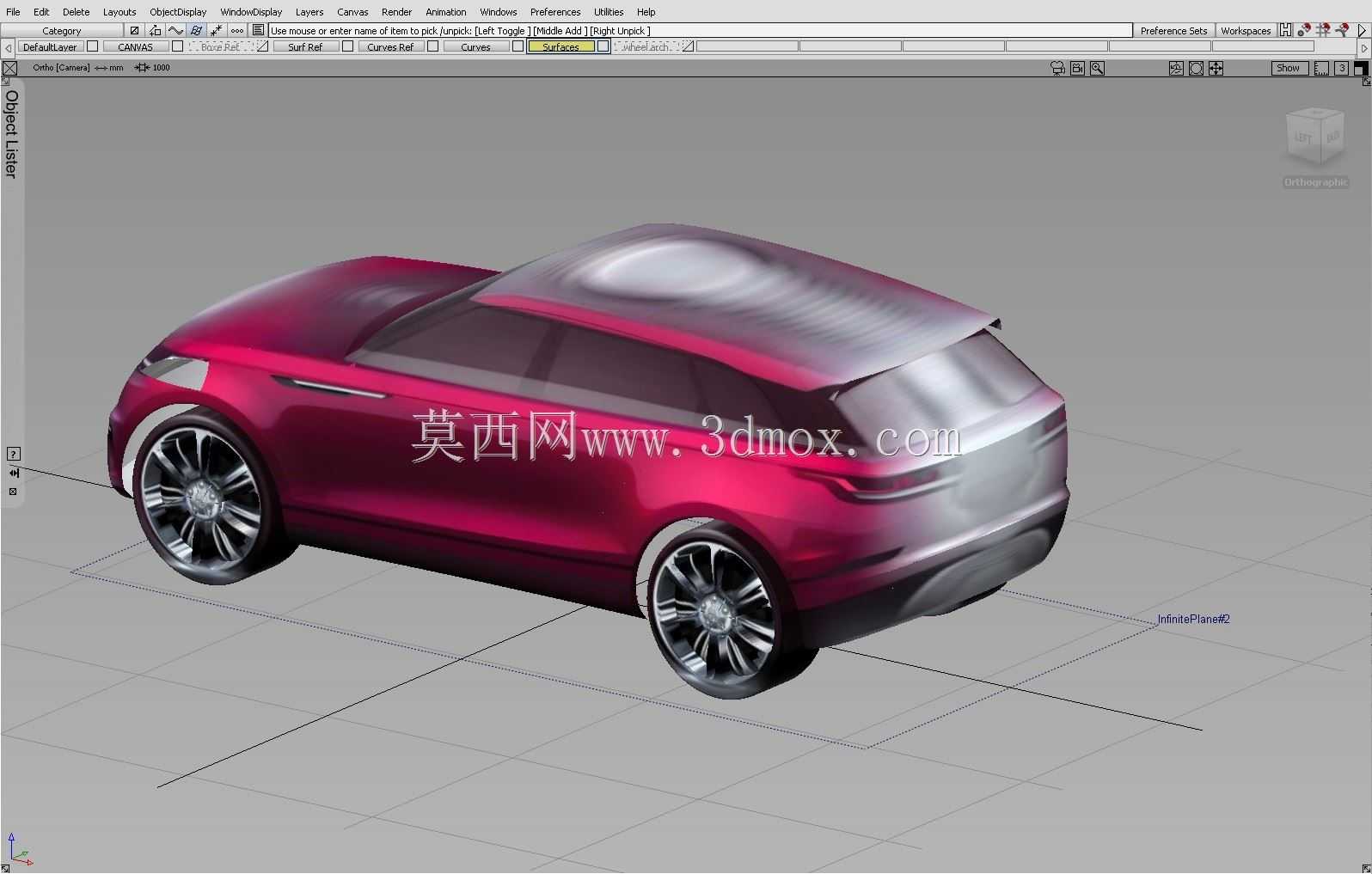Viewport: 1372px width, 874px height.
Task: Click the video camera bookmark icon
Action: tap(1077, 68)
